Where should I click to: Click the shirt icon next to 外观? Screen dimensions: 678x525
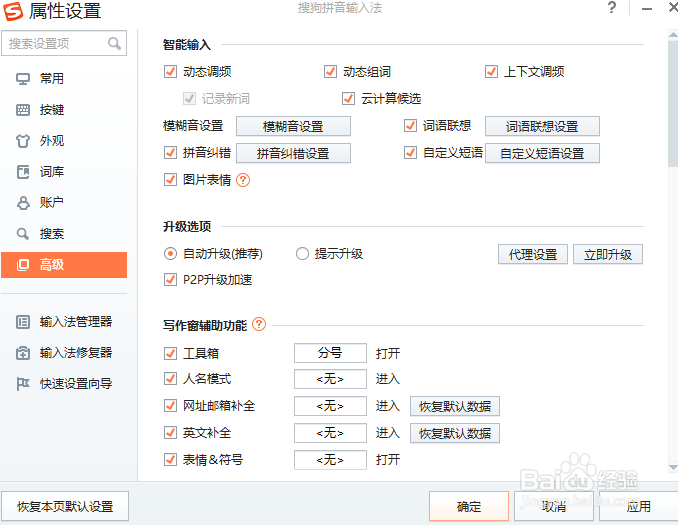(23, 141)
